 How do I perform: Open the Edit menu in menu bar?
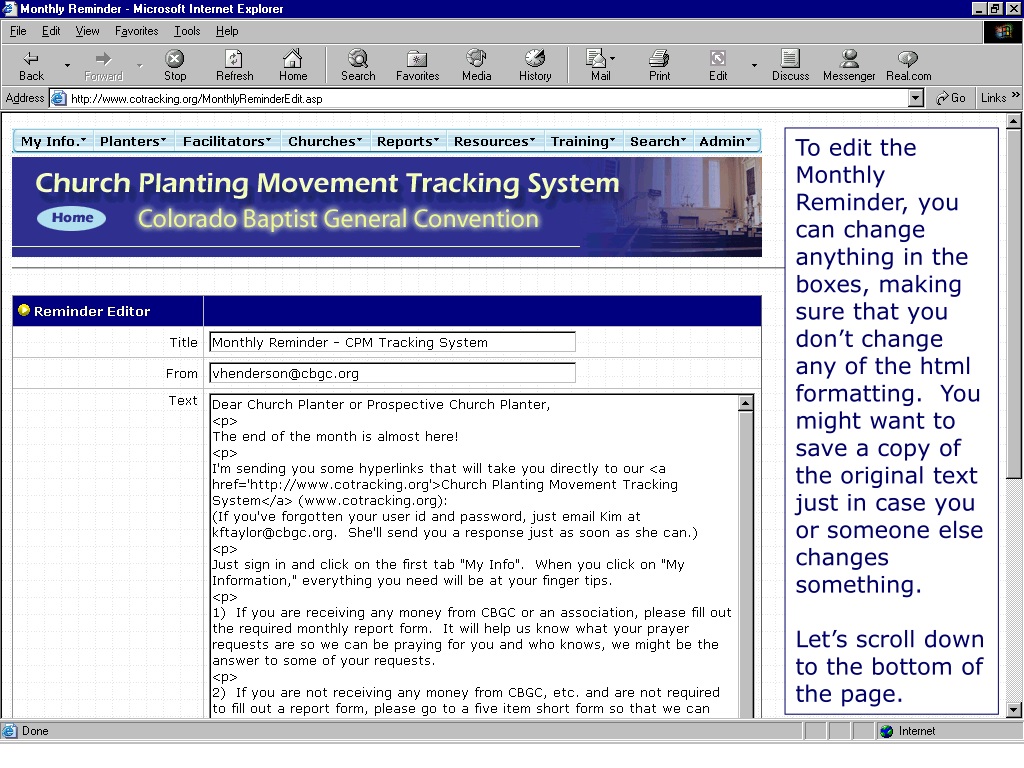tap(51, 31)
